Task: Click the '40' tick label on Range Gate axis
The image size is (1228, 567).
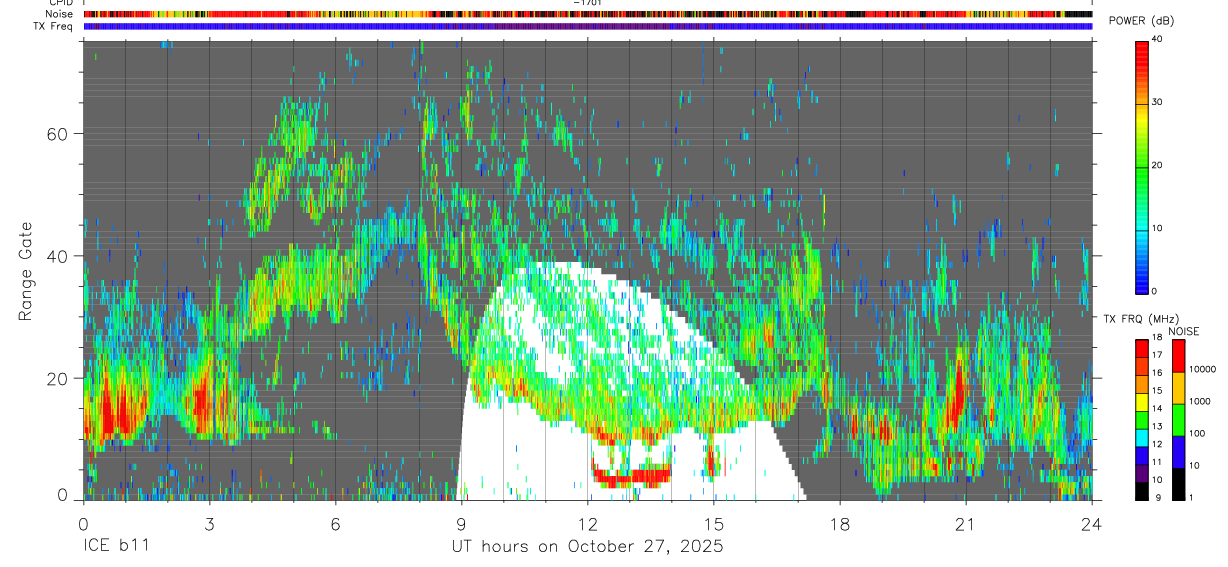Action: pyautogui.click(x=57, y=255)
